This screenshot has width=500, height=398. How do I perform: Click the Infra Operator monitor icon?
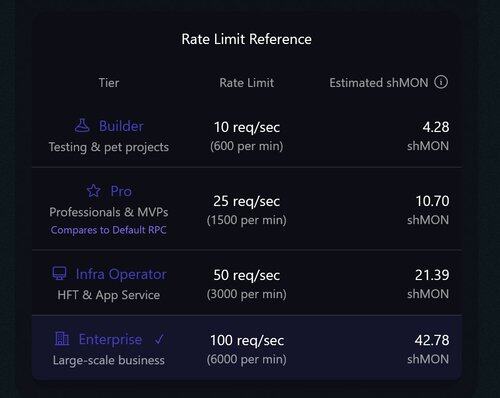click(59, 273)
